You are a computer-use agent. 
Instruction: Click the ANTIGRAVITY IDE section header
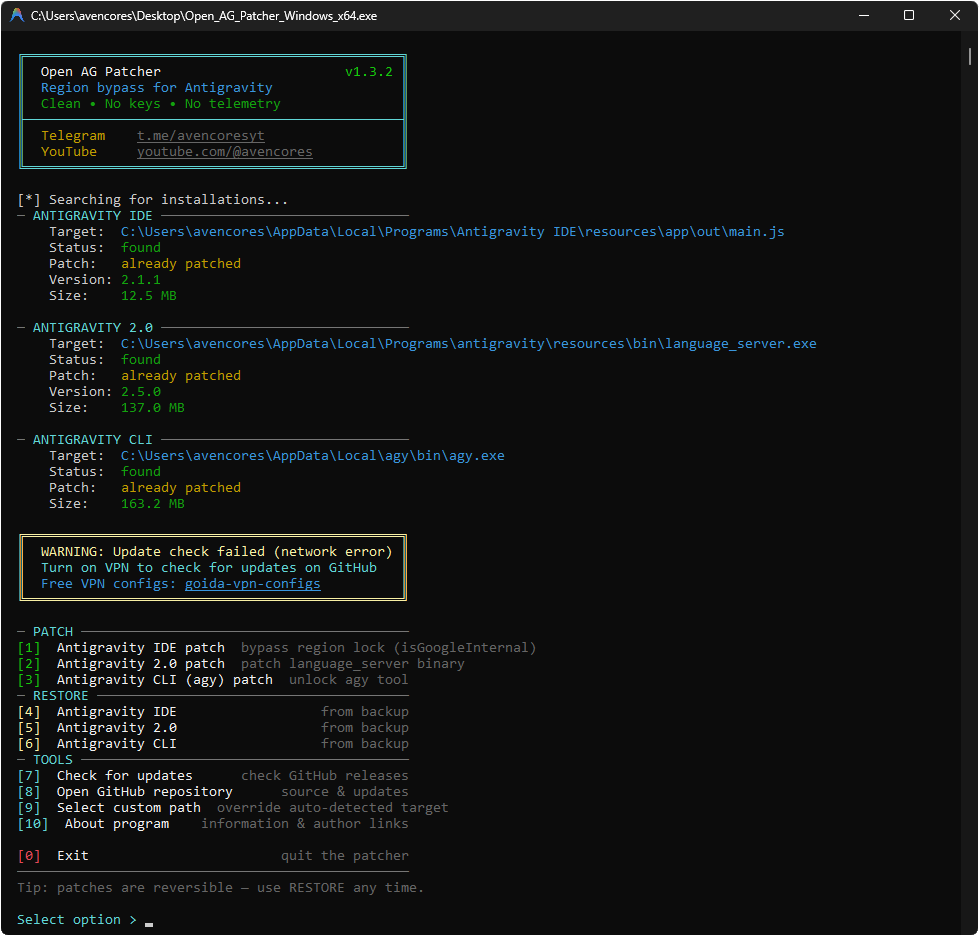coord(92,215)
